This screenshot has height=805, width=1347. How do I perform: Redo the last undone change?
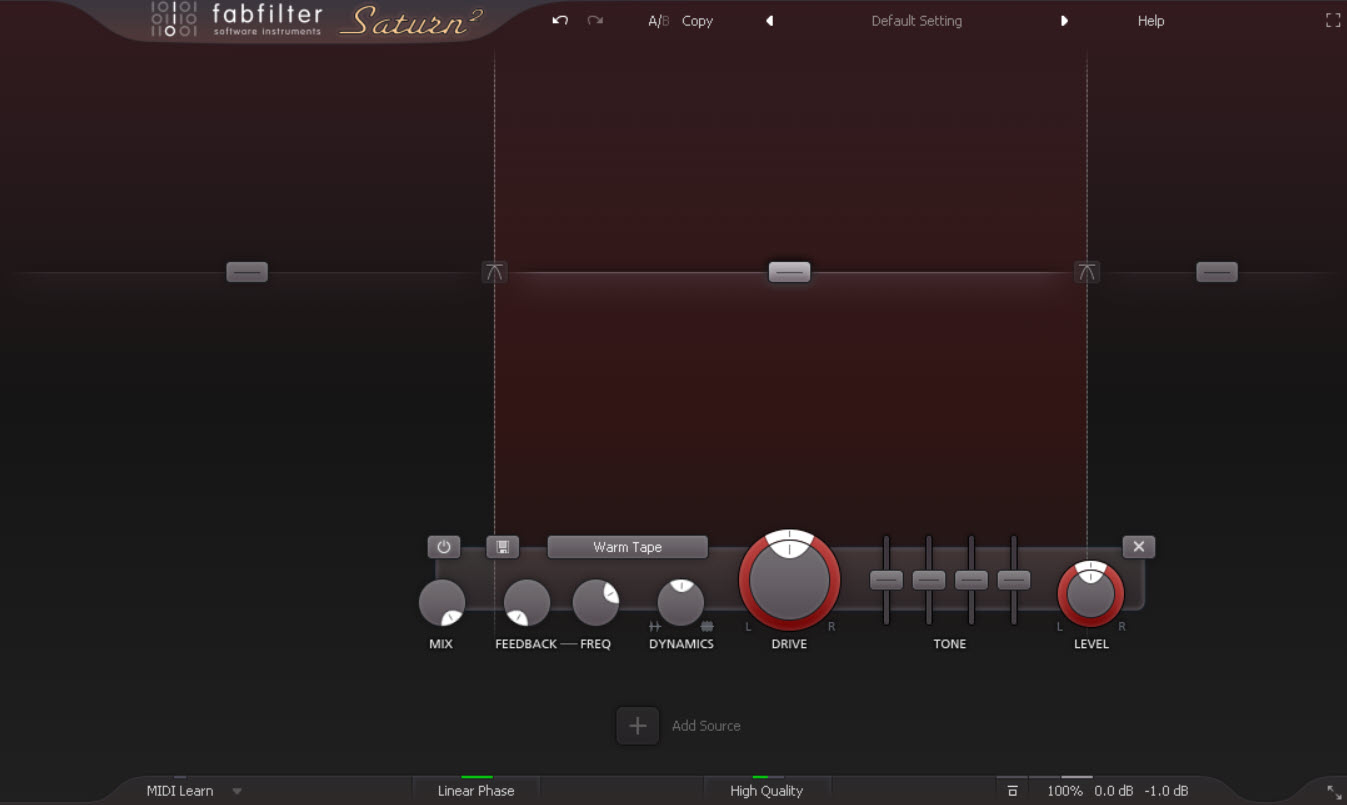[595, 20]
